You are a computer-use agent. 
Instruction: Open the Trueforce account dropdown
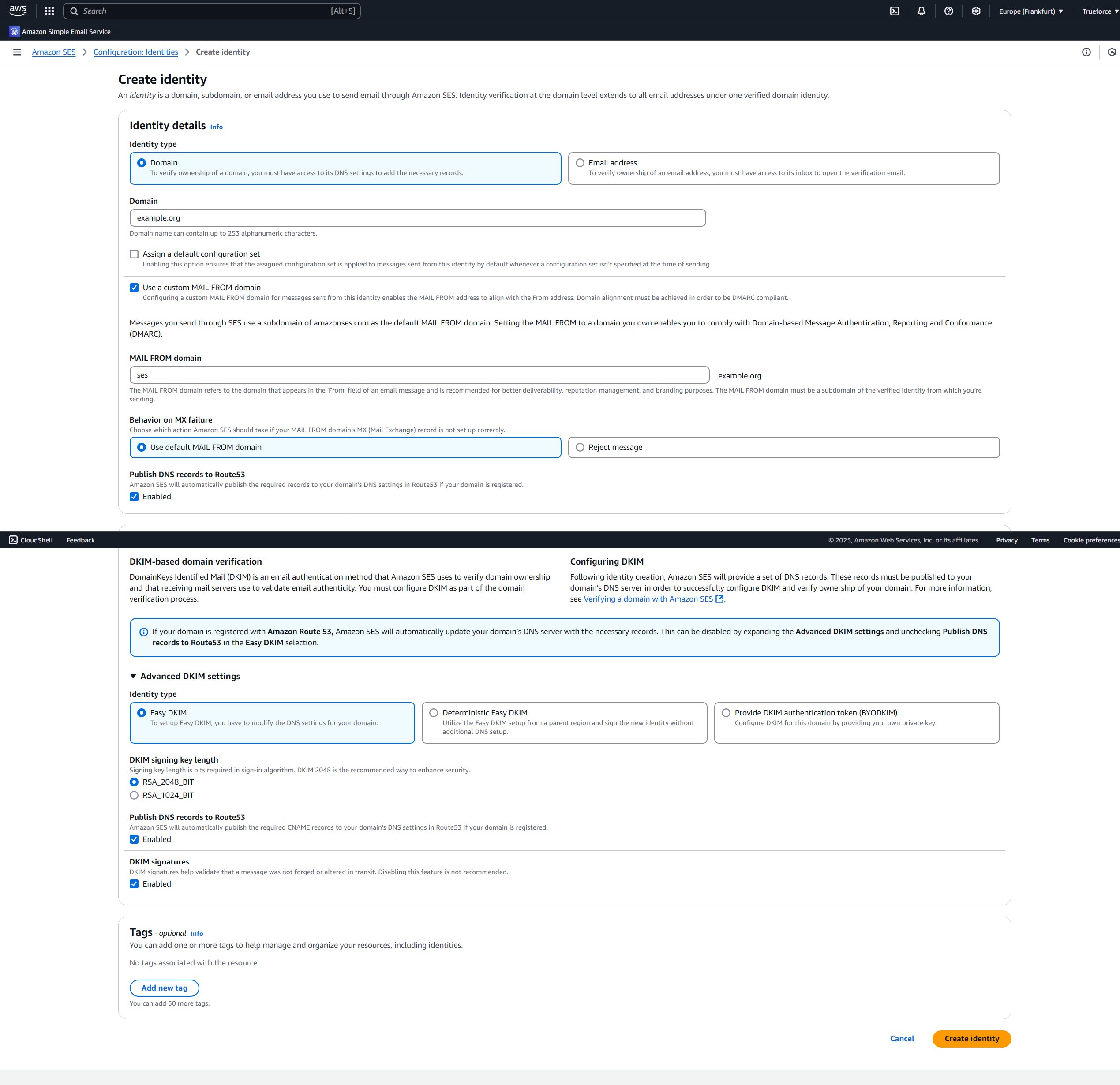[1099, 11]
